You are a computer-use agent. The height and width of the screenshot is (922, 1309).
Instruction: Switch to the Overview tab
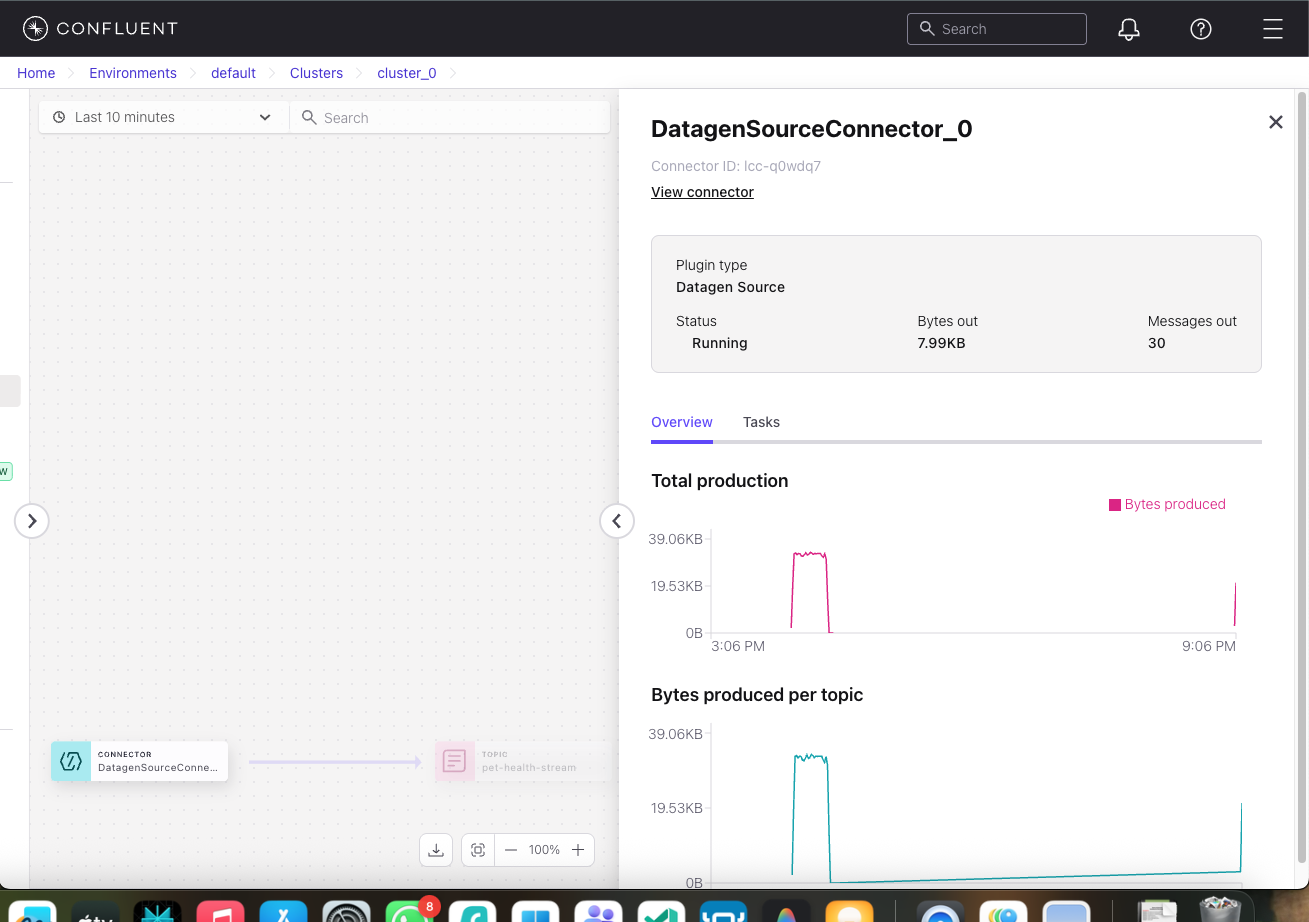[x=682, y=422]
